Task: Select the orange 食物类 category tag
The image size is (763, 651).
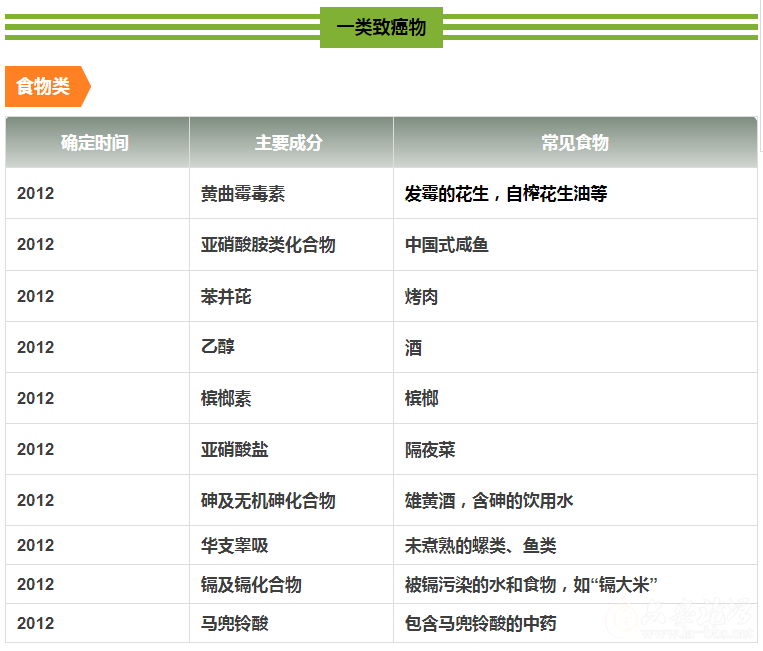Action: (46, 87)
